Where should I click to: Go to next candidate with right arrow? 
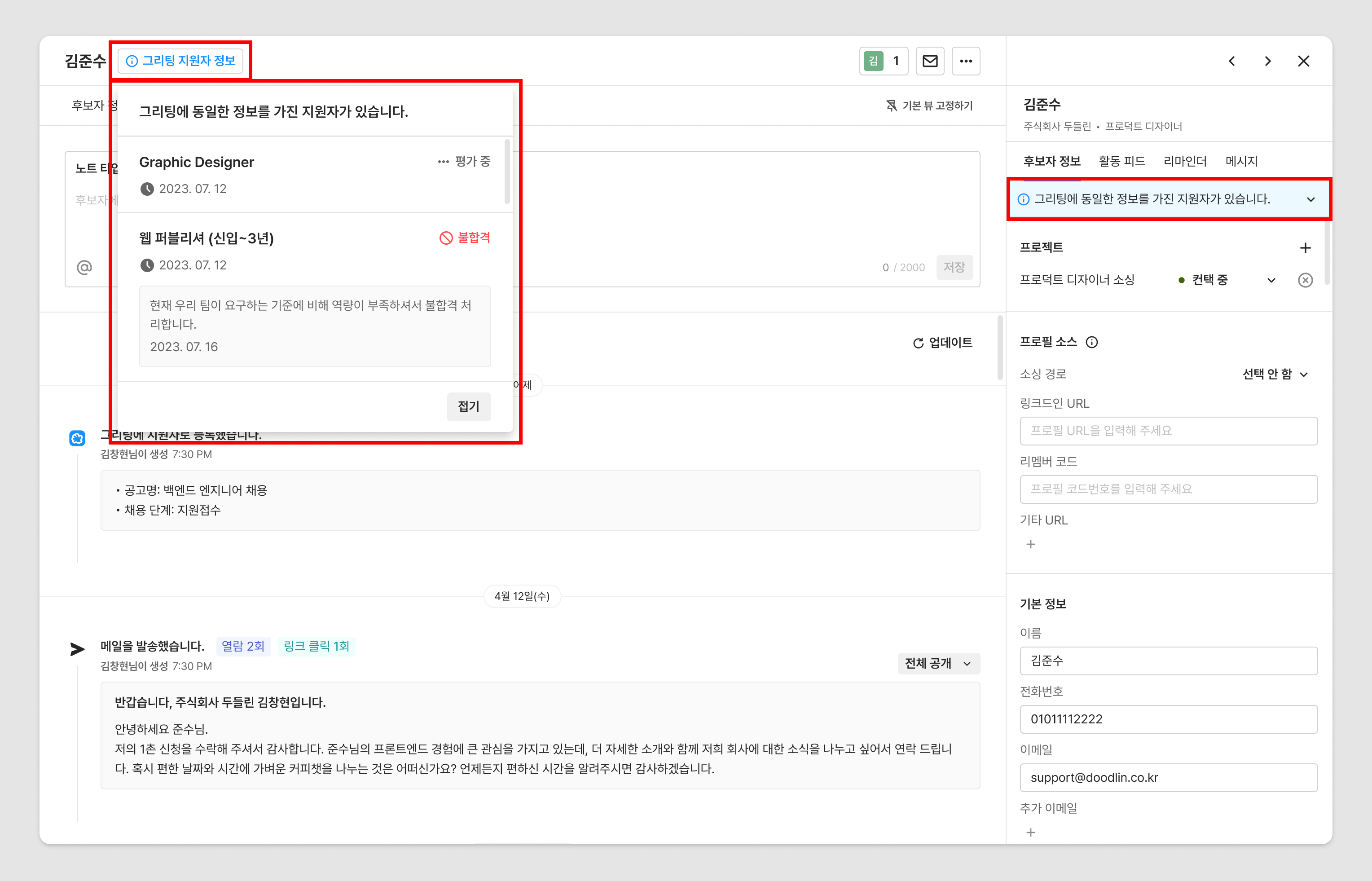click(x=1267, y=61)
